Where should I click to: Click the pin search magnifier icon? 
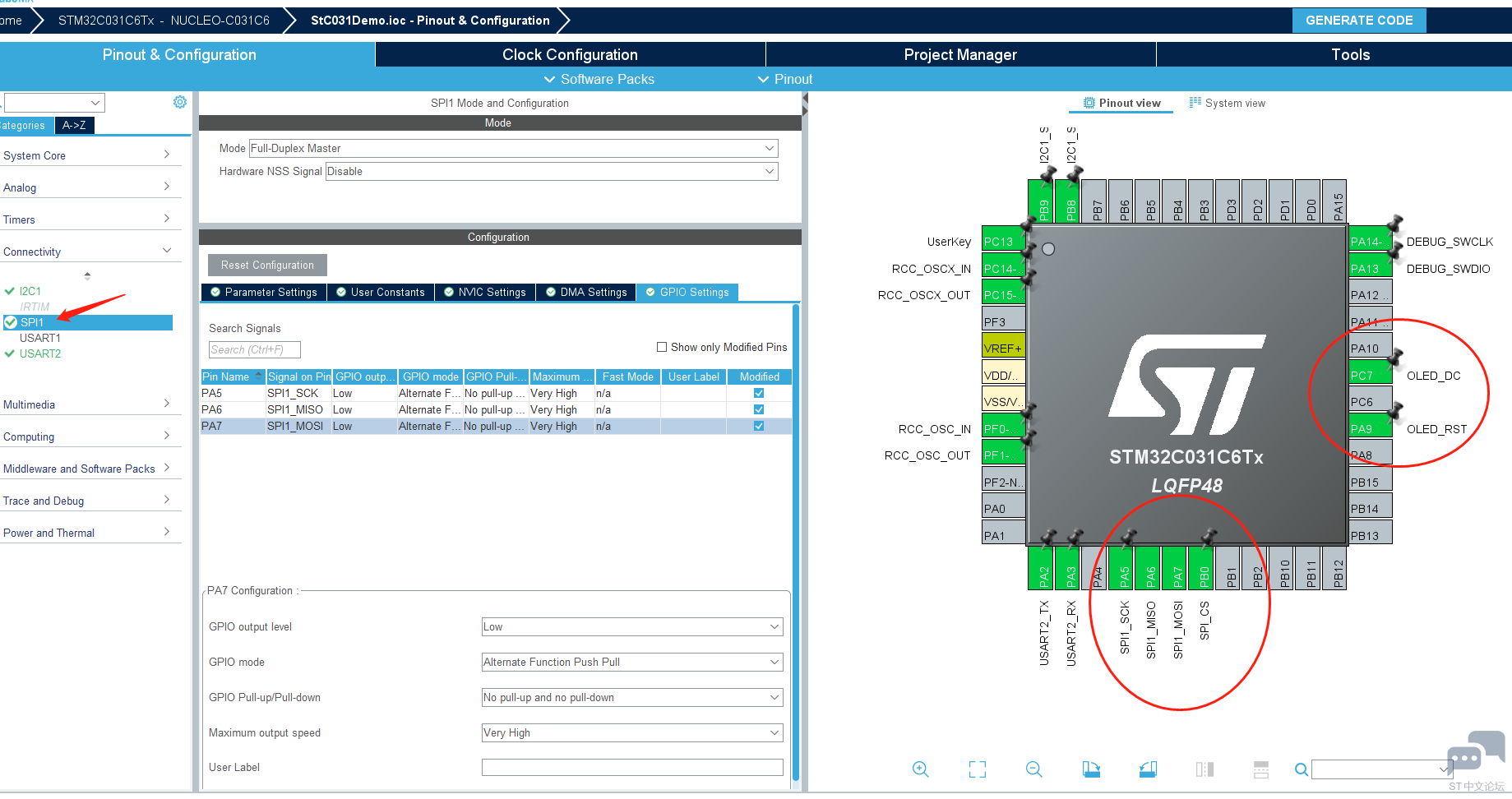click(x=1302, y=769)
